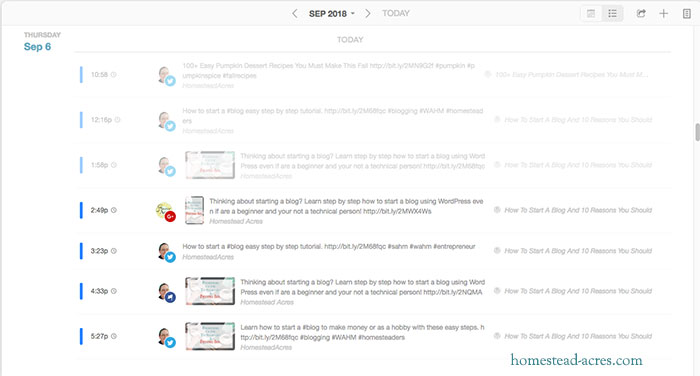700x376 pixels.
Task: Go to the next month with the right chevron
Action: coord(367,13)
